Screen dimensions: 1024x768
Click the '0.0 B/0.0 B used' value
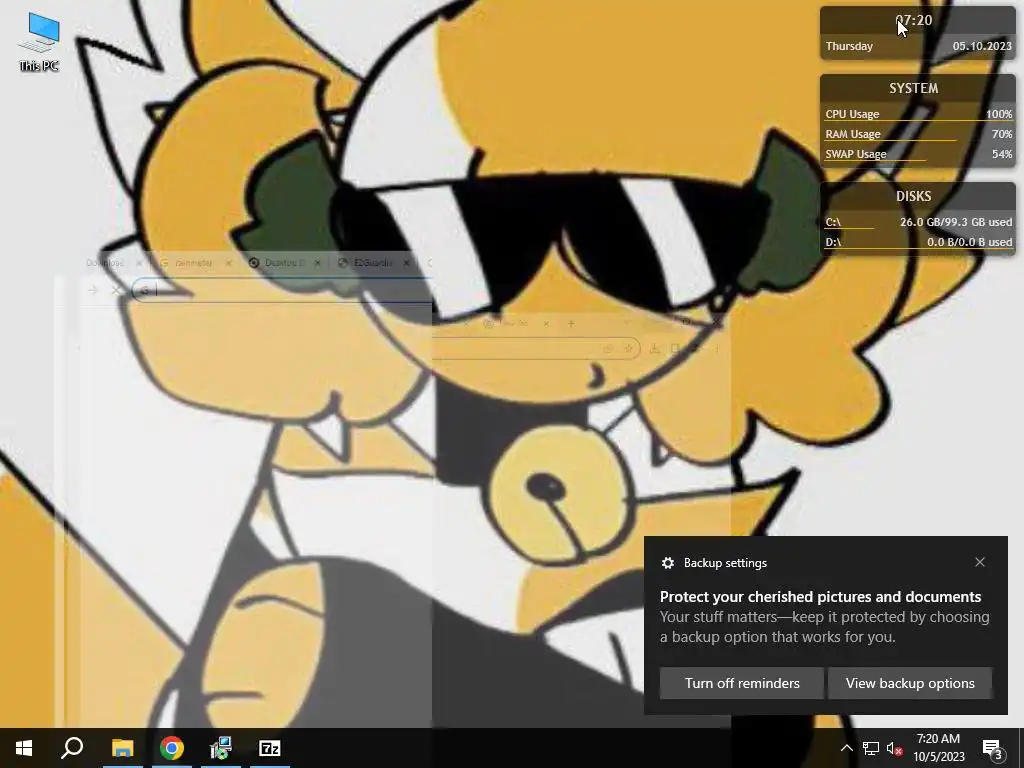tap(970, 242)
